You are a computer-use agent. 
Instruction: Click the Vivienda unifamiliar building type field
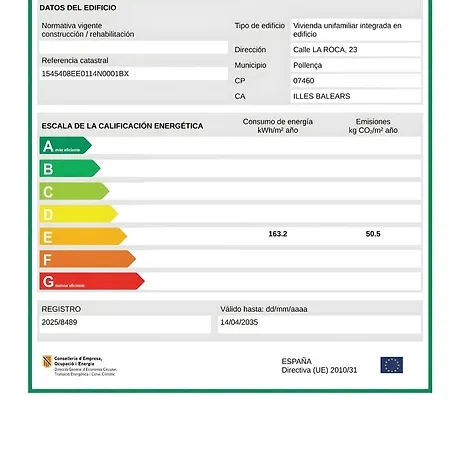tap(356, 30)
